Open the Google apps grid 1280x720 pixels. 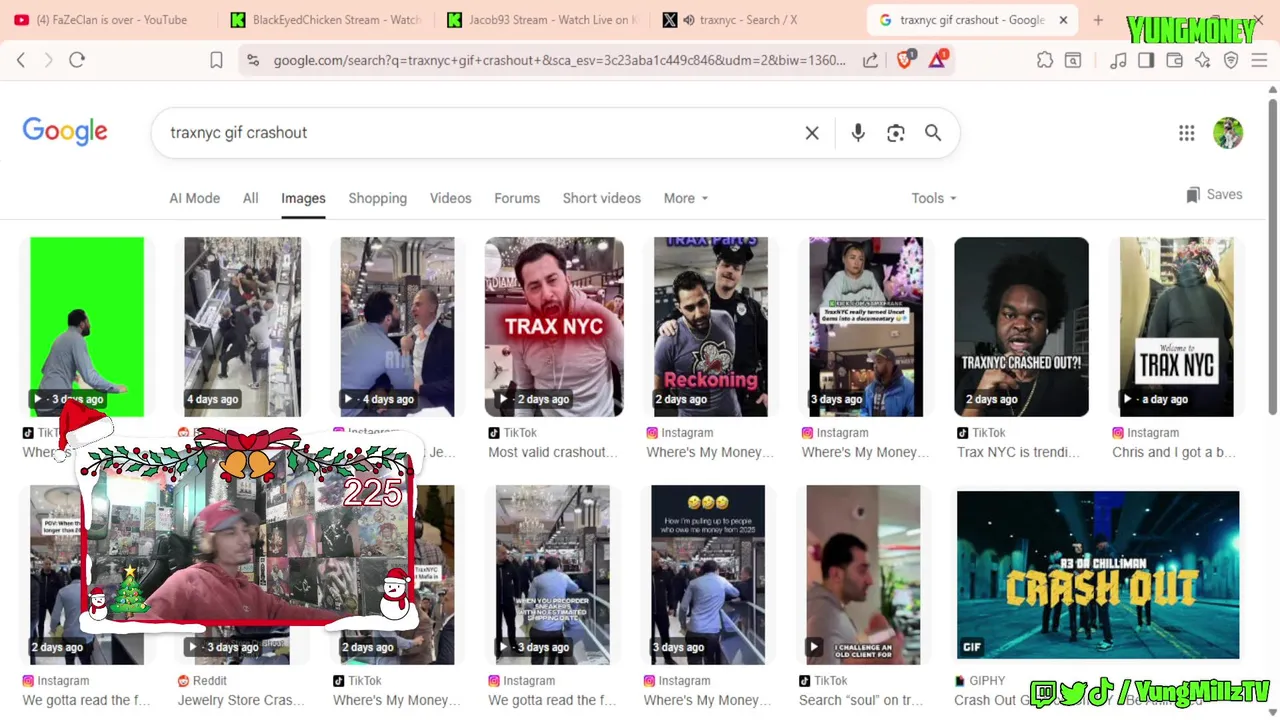1187,133
